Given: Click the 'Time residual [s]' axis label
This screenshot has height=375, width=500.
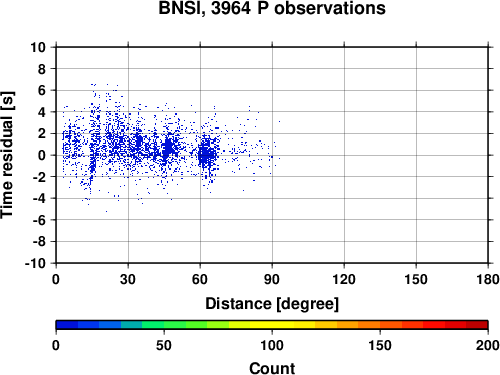Looking at the screenshot, I should click(x=7, y=155).
